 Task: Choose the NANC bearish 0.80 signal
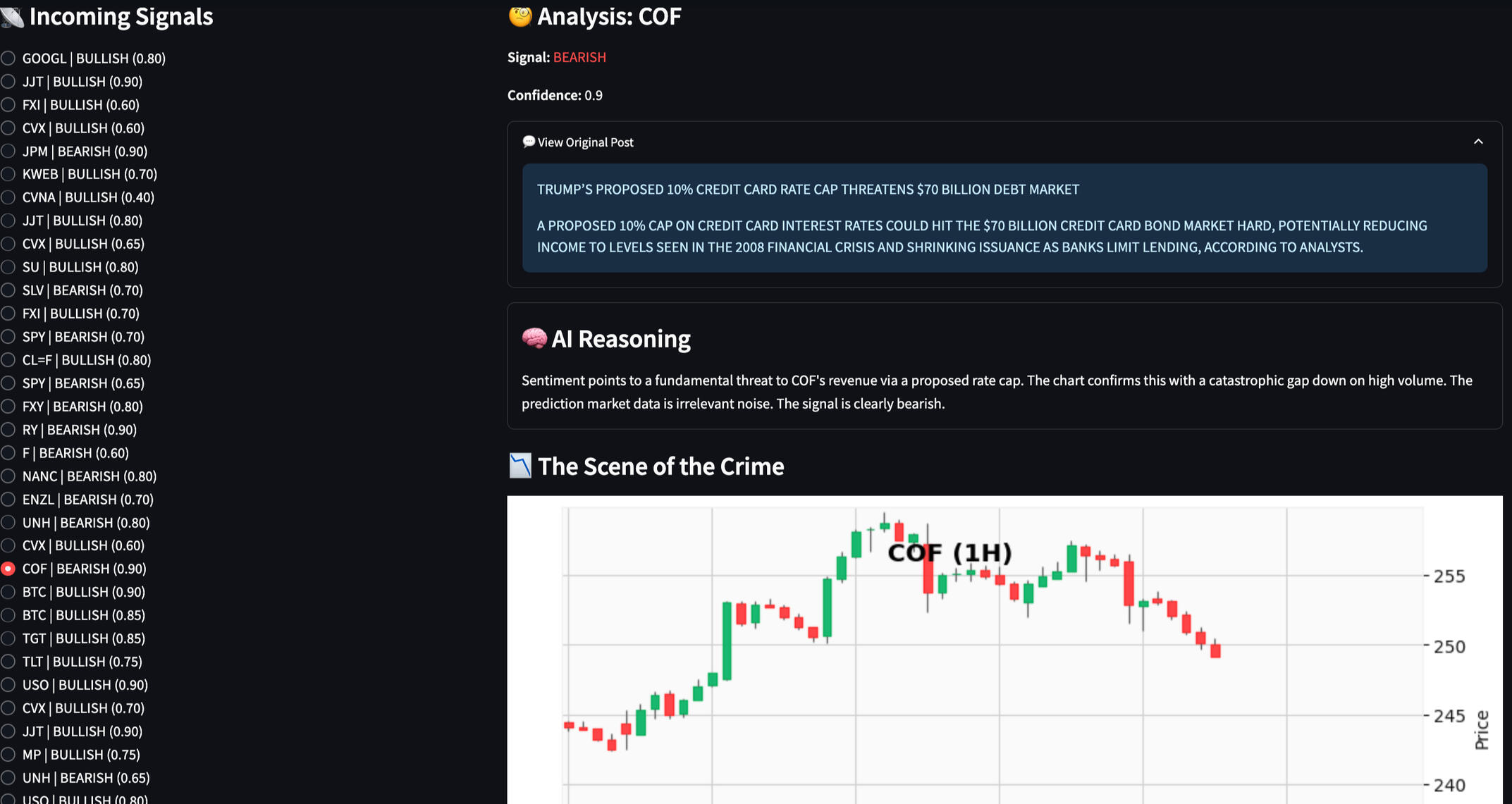coord(8,476)
